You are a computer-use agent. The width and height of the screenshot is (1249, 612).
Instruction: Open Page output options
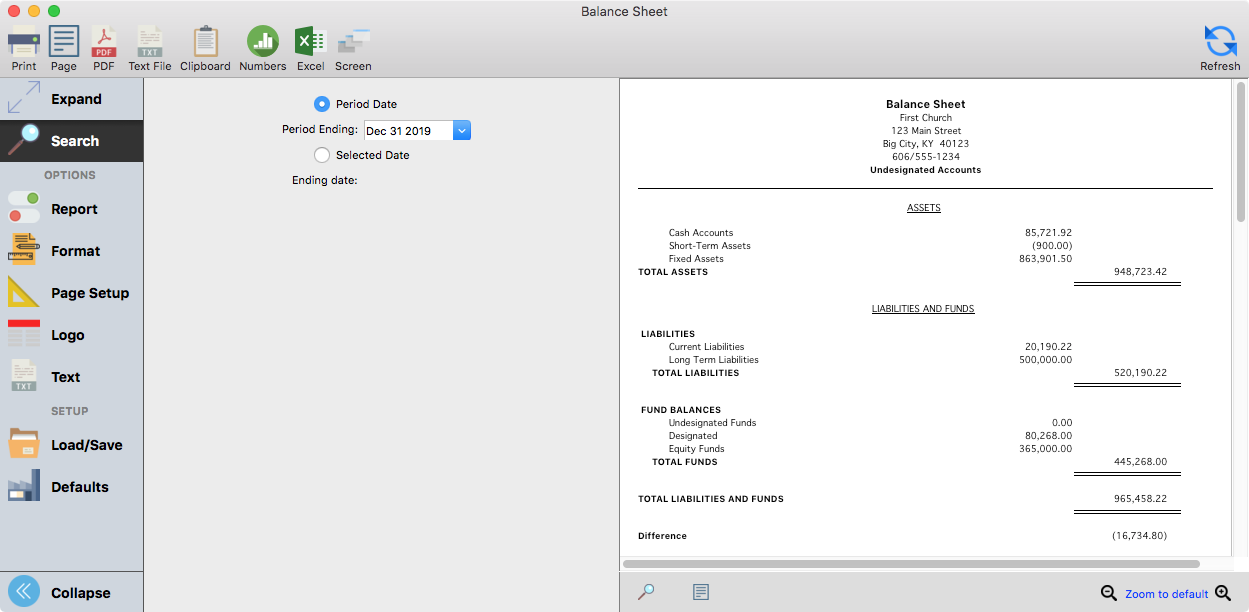point(63,47)
